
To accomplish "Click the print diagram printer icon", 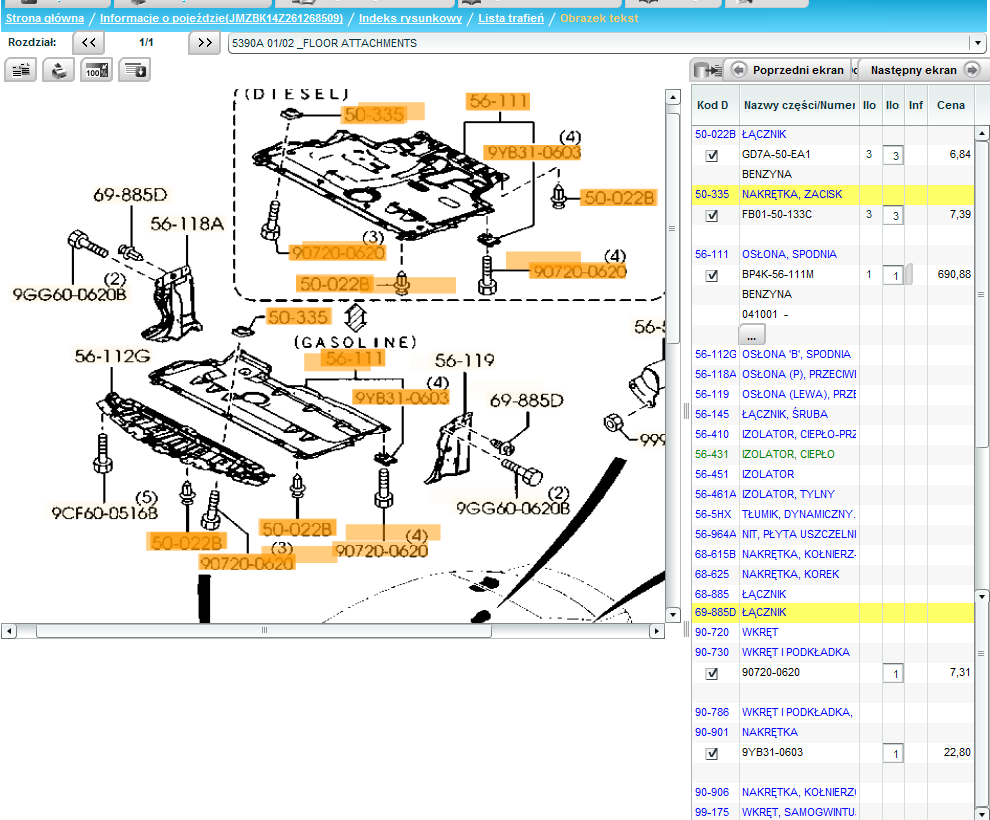I will coord(59,69).
